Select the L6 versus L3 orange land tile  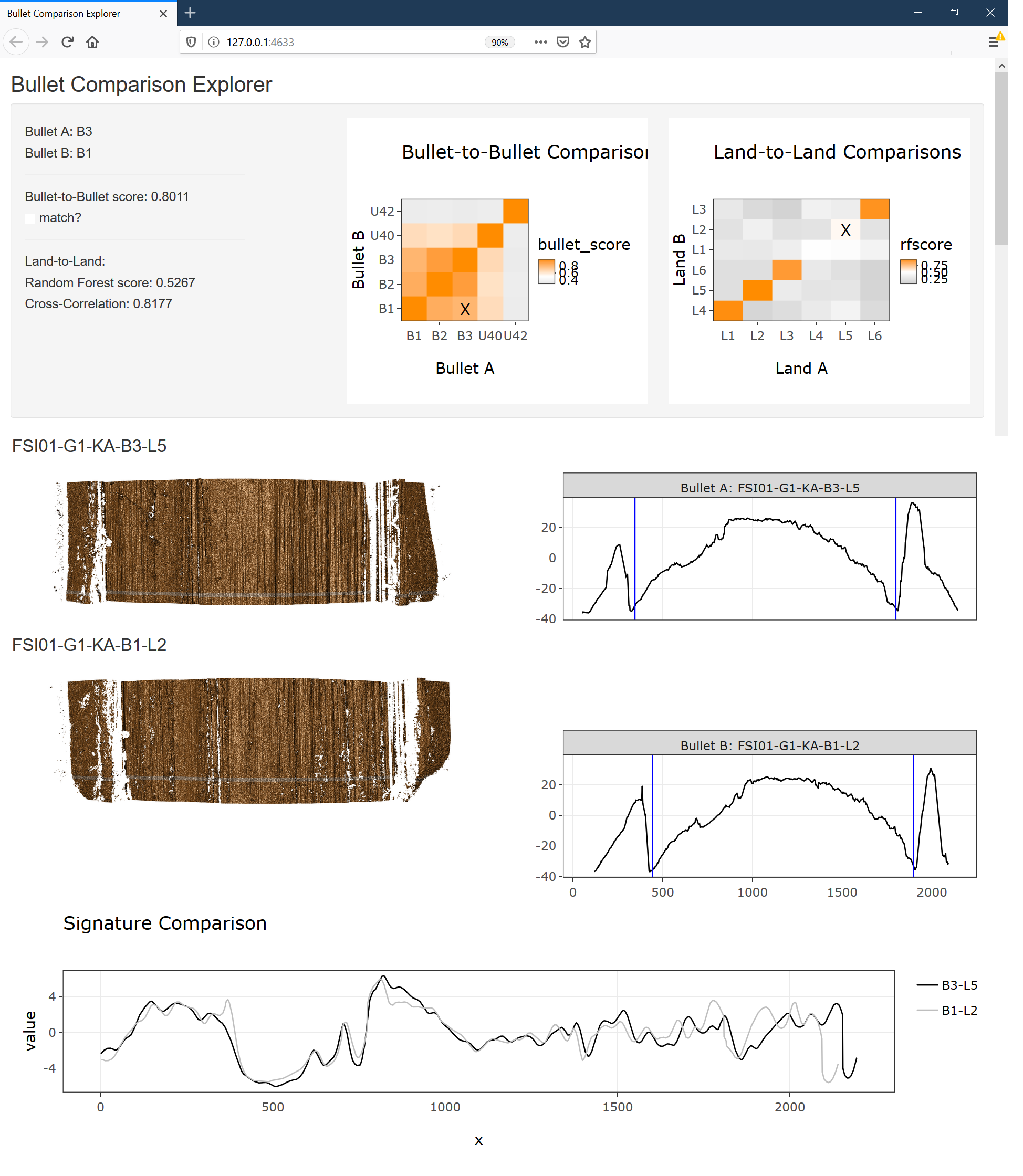coord(874,209)
